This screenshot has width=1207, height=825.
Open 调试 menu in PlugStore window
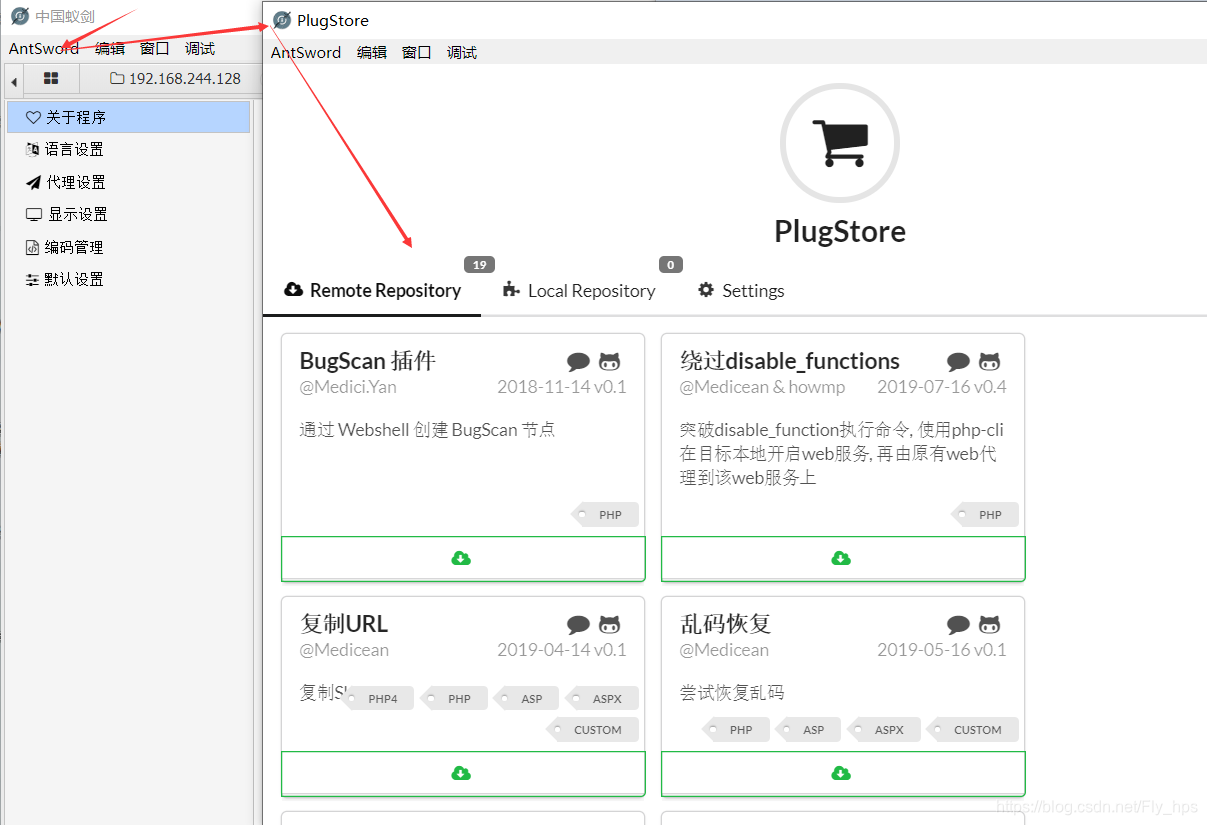(x=462, y=52)
